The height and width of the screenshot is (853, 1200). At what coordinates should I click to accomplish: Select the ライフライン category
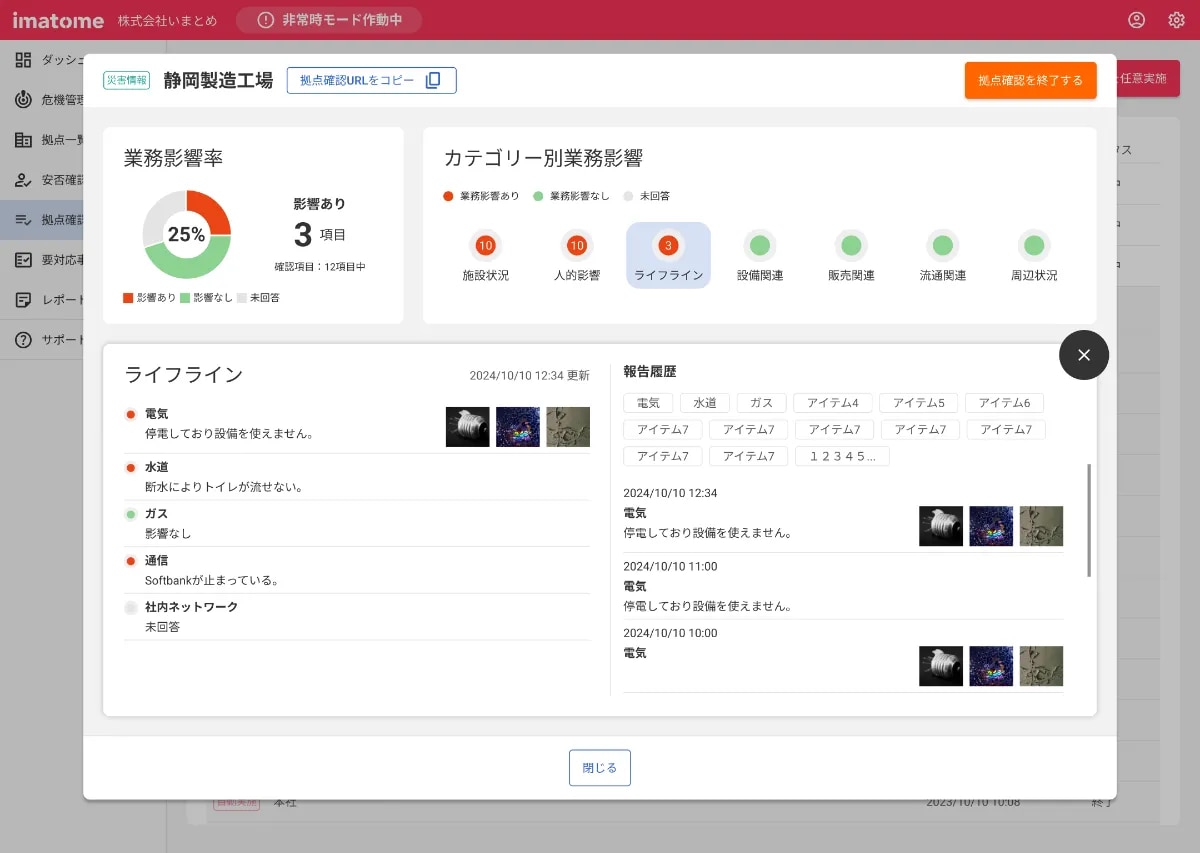[x=668, y=255]
